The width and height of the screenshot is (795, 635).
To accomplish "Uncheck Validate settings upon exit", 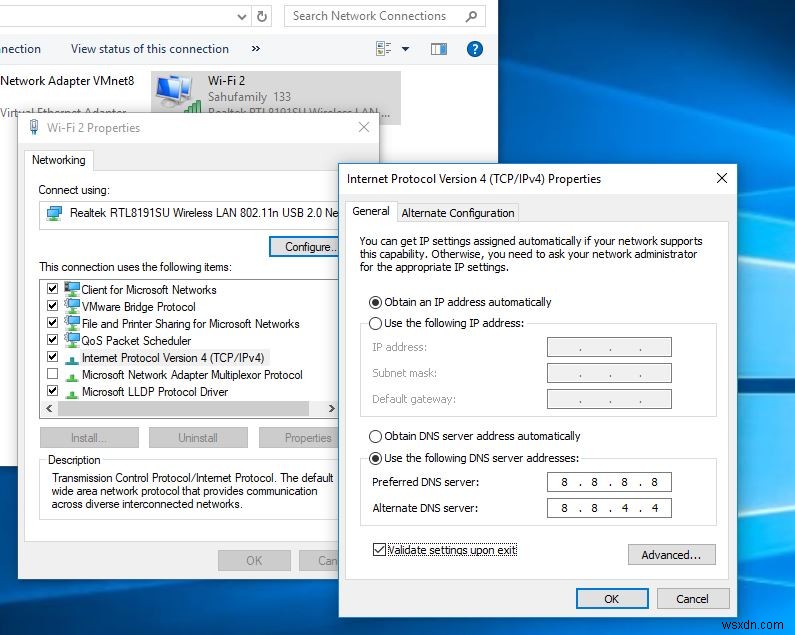I will click(379, 550).
